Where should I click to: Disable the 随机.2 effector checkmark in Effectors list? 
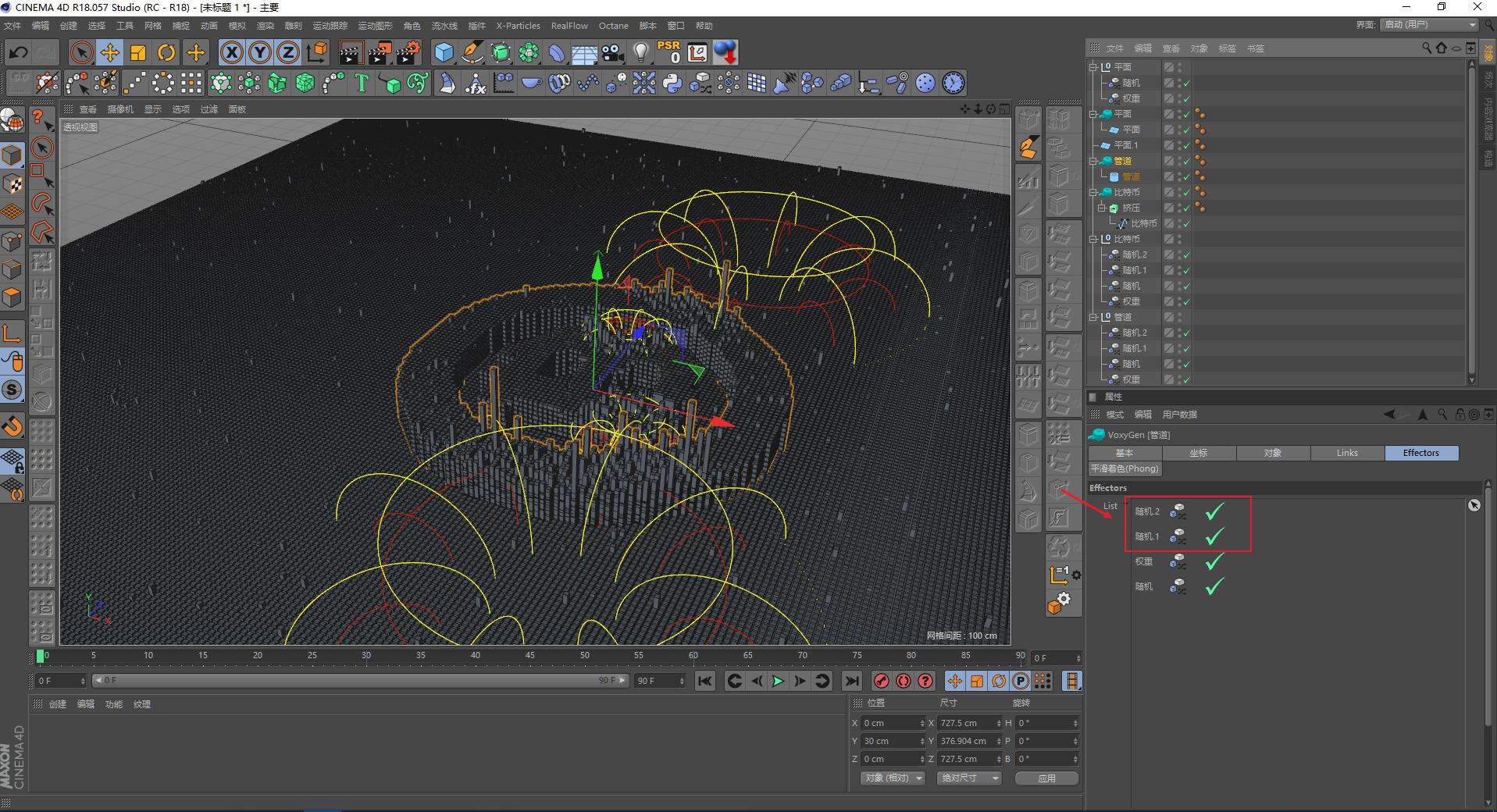[1214, 512]
